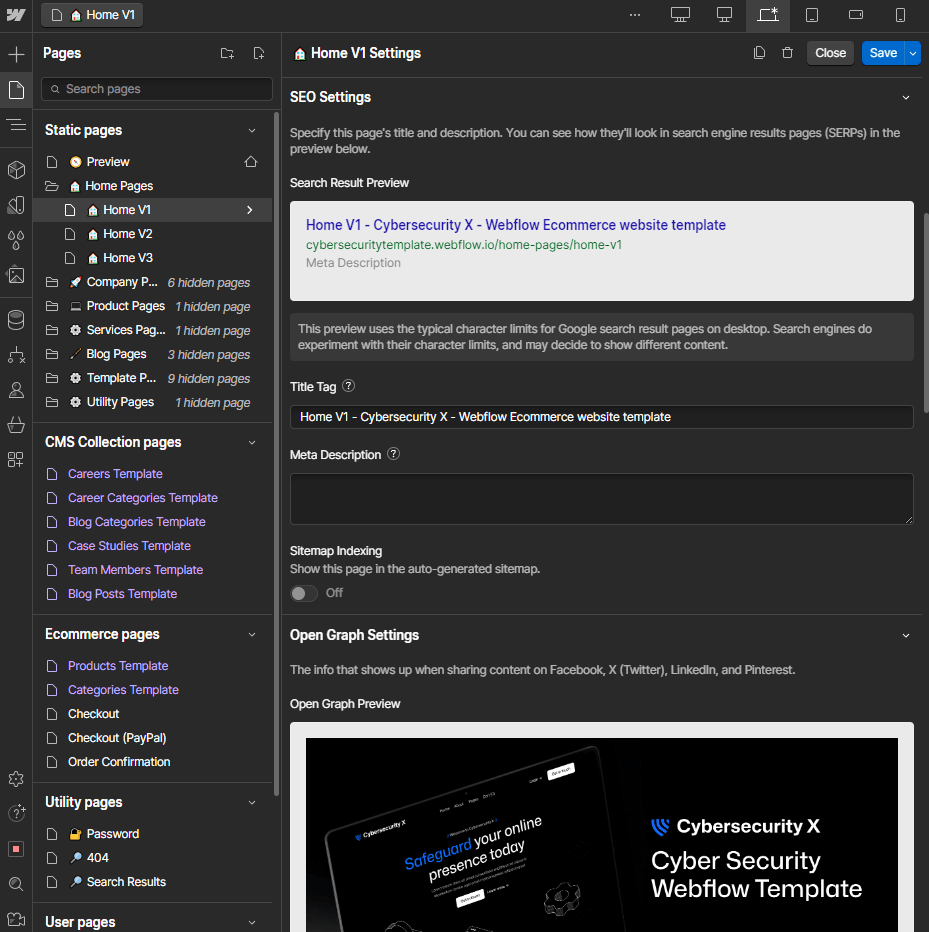Open the CMS Collections panel
The image size is (929, 932).
pyautogui.click(x=16, y=320)
